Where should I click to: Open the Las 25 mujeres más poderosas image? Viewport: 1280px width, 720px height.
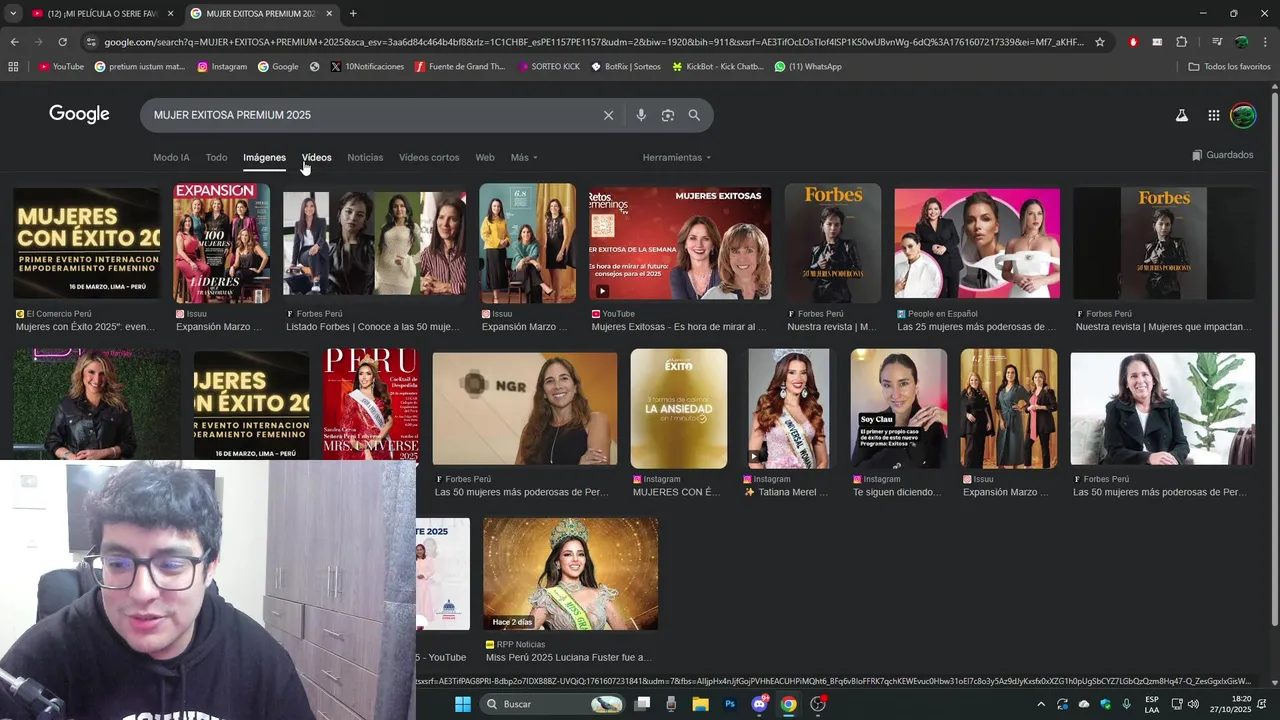point(977,243)
